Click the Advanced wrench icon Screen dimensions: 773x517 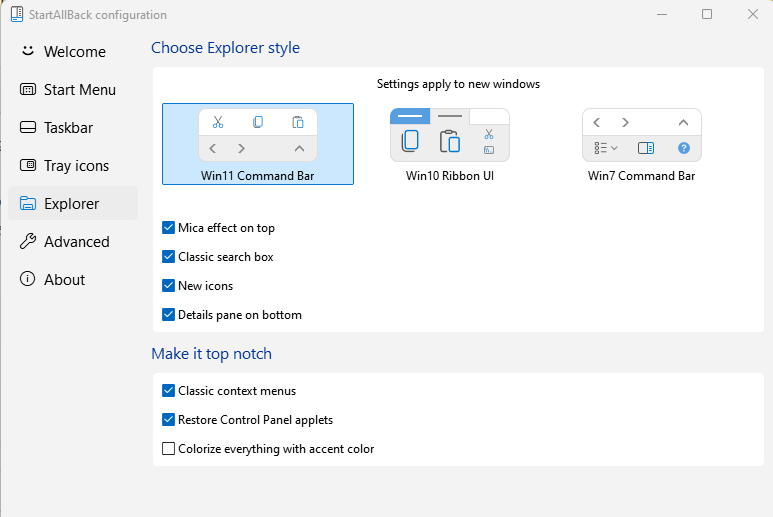click(28, 241)
